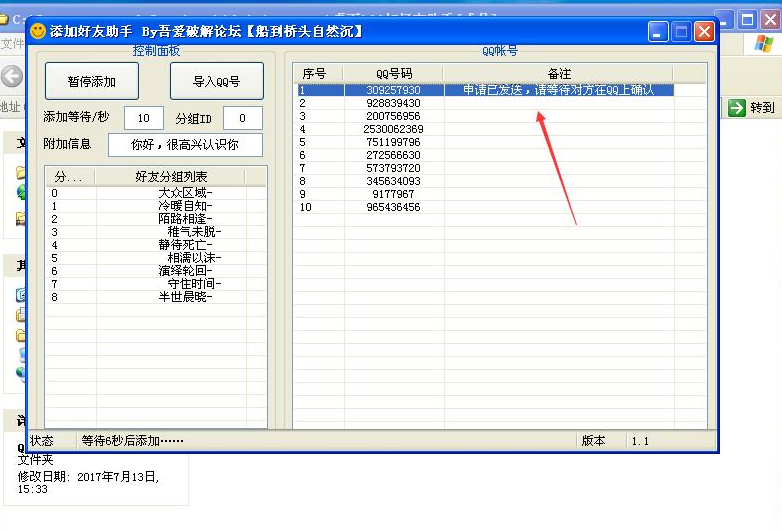Maximize the 添加好友助手 window
This screenshot has width=782, height=531.
tap(681, 32)
